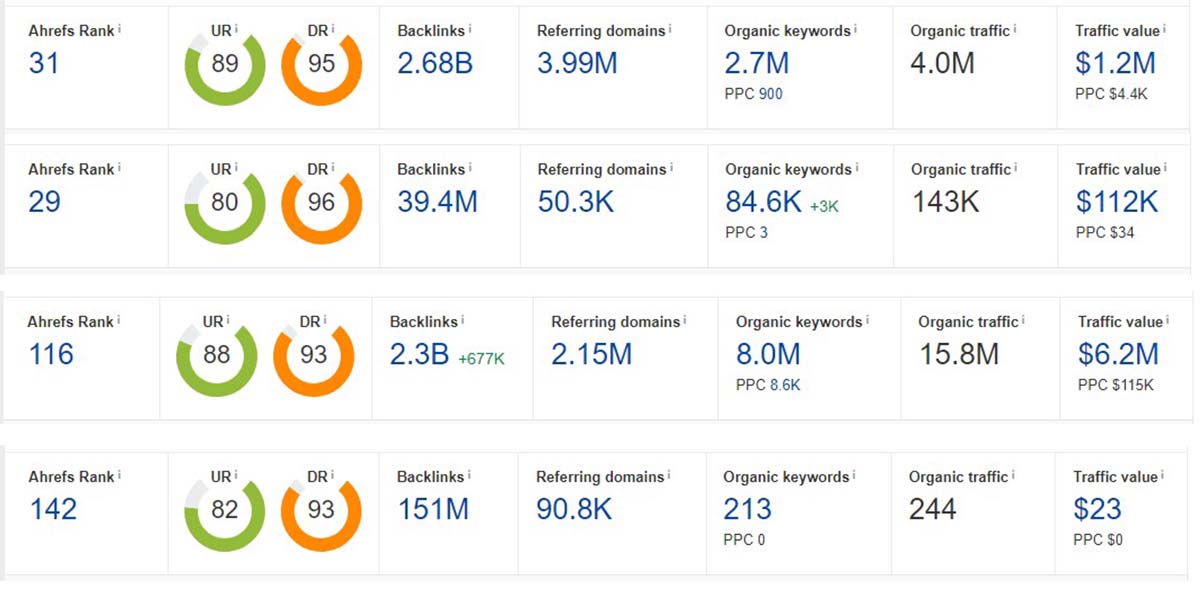Click Organic keywords info icon above 213
Viewport: 1200px width, 600px height.
click(x=856, y=475)
